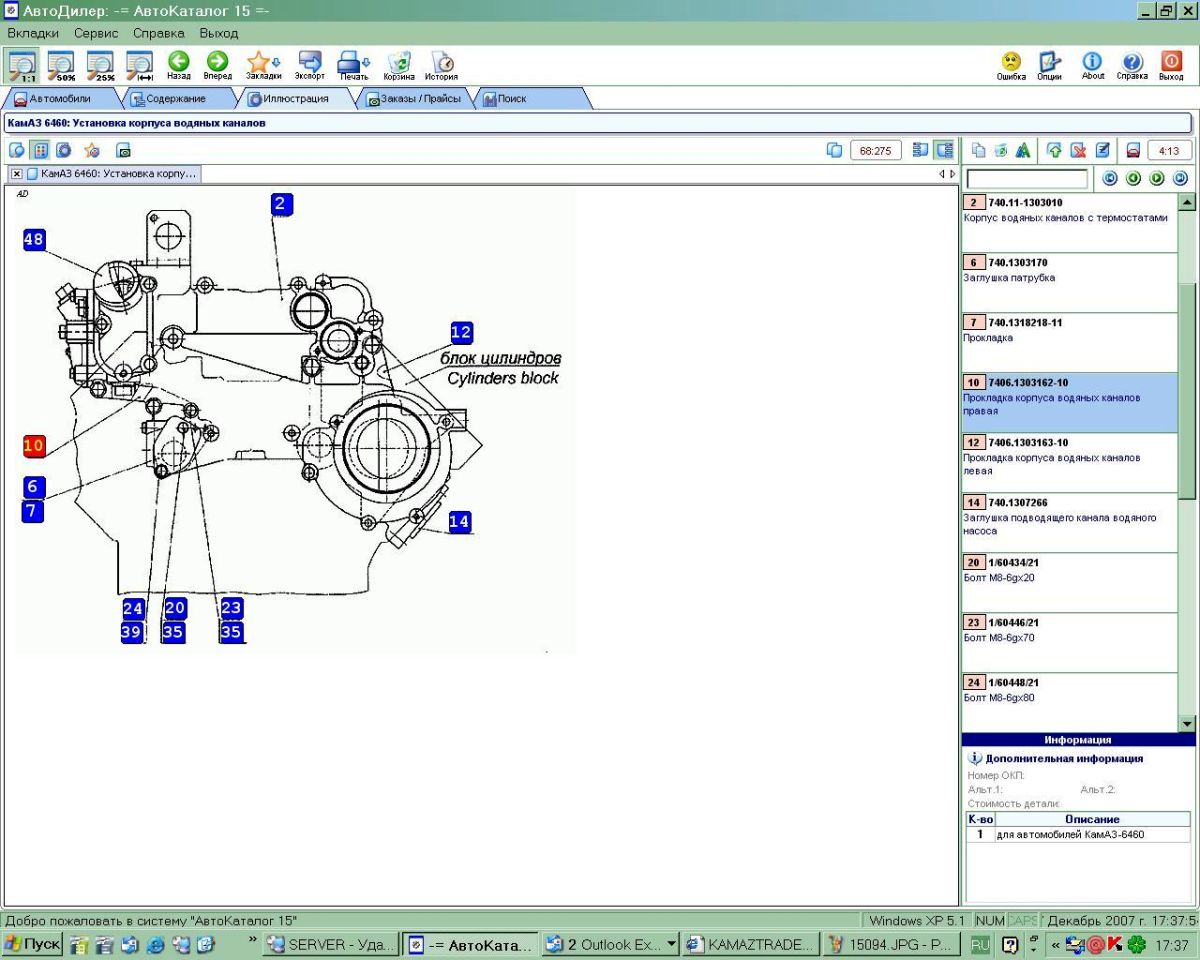This screenshot has height=960, width=1200.
Task: Click the magnifier icon in illustration toolbar
Action: coord(17,150)
